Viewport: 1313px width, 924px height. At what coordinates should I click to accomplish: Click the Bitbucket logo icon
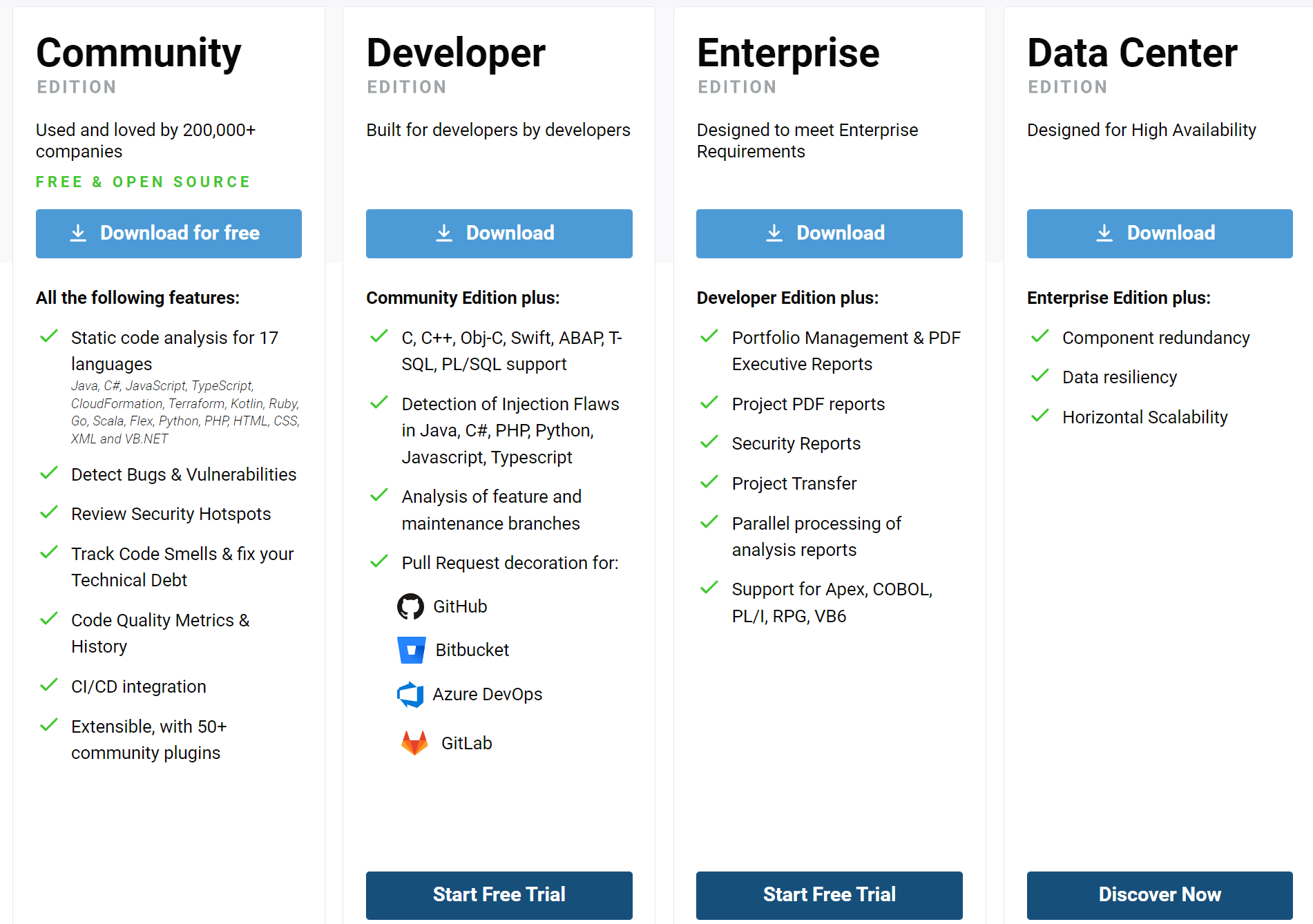412,650
